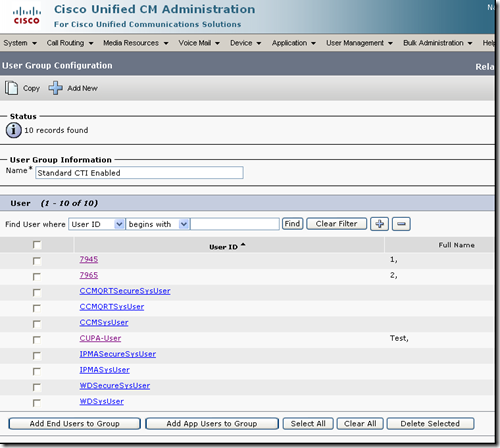Open the IPMASecureSysUser link
Image resolution: width=500 pixels, height=448 pixels.
tap(118, 354)
